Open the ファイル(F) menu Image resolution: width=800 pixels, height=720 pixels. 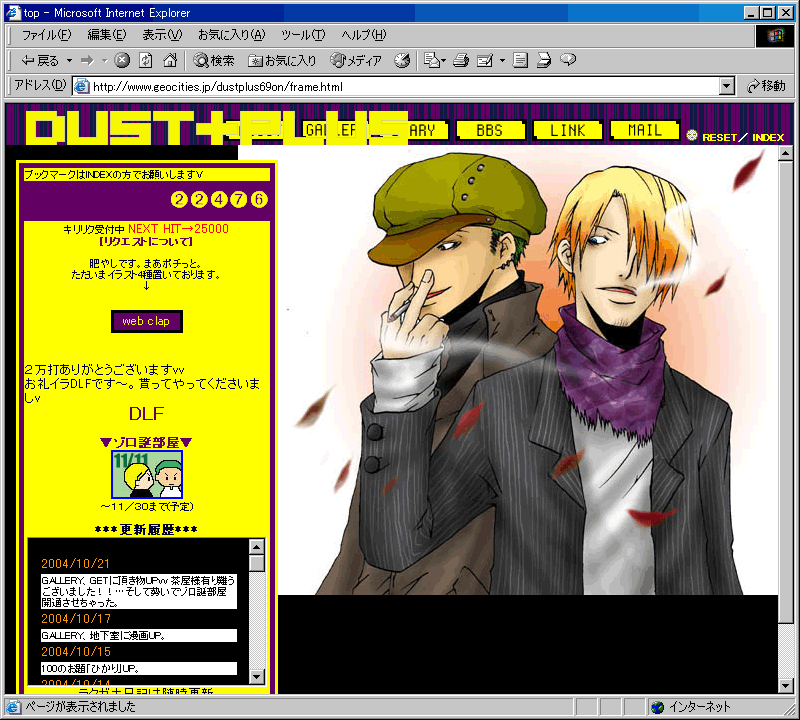click(46, 35)
